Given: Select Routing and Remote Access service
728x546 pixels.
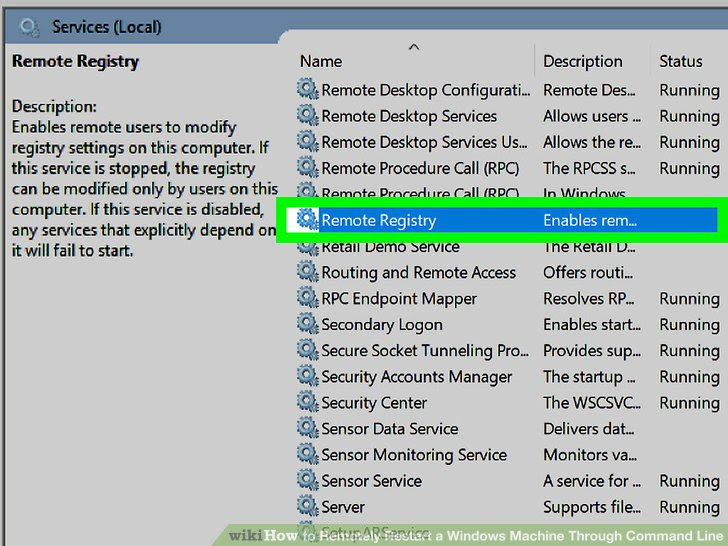Looking at the screenshot, I should click(x=418, y=273).
